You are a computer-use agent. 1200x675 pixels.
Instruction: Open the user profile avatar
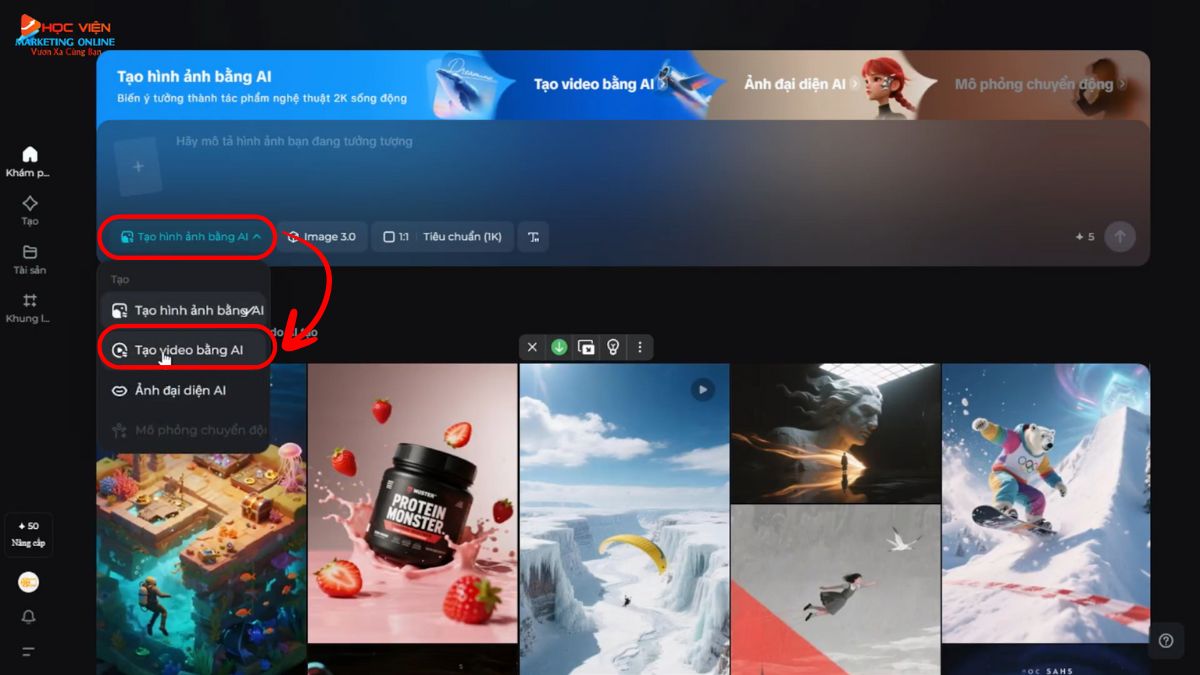29,582
